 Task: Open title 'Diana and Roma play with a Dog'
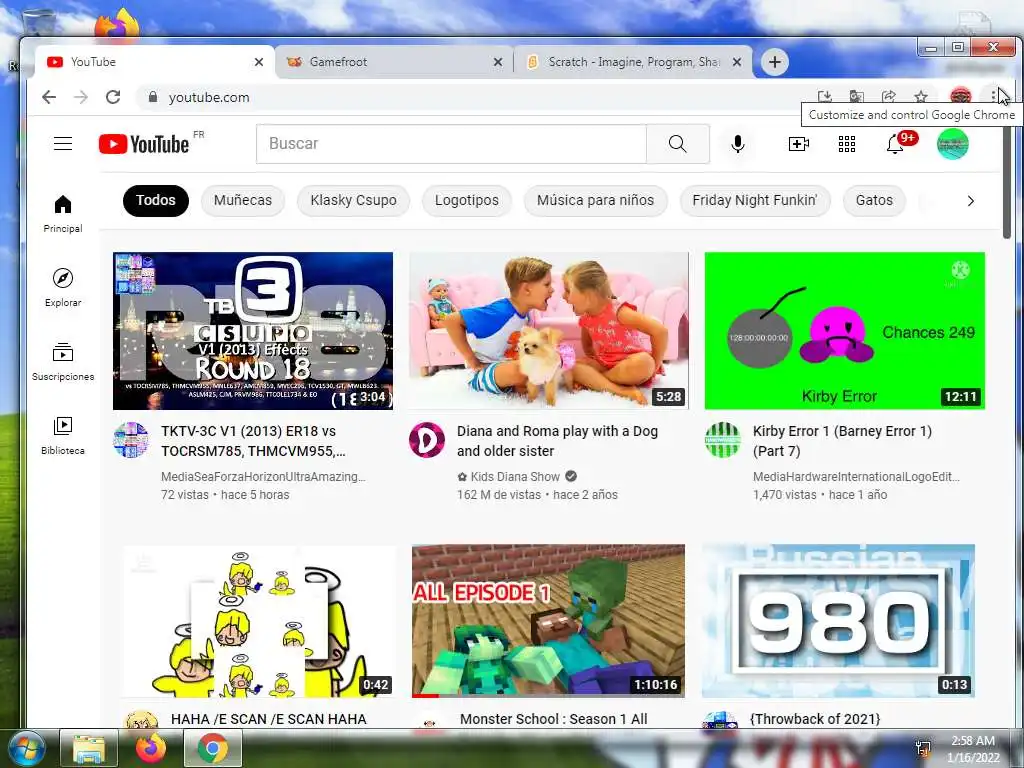(x=557, y=441)
